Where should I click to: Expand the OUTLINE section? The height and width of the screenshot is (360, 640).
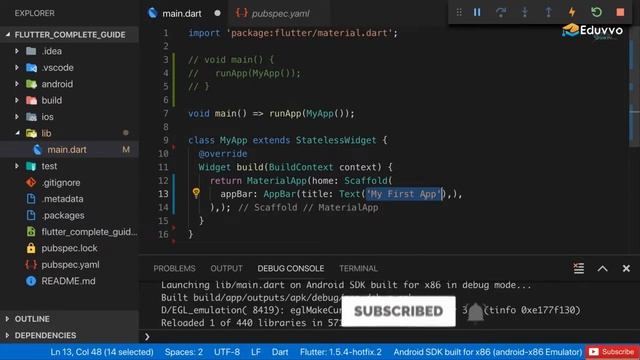[7, 319]
